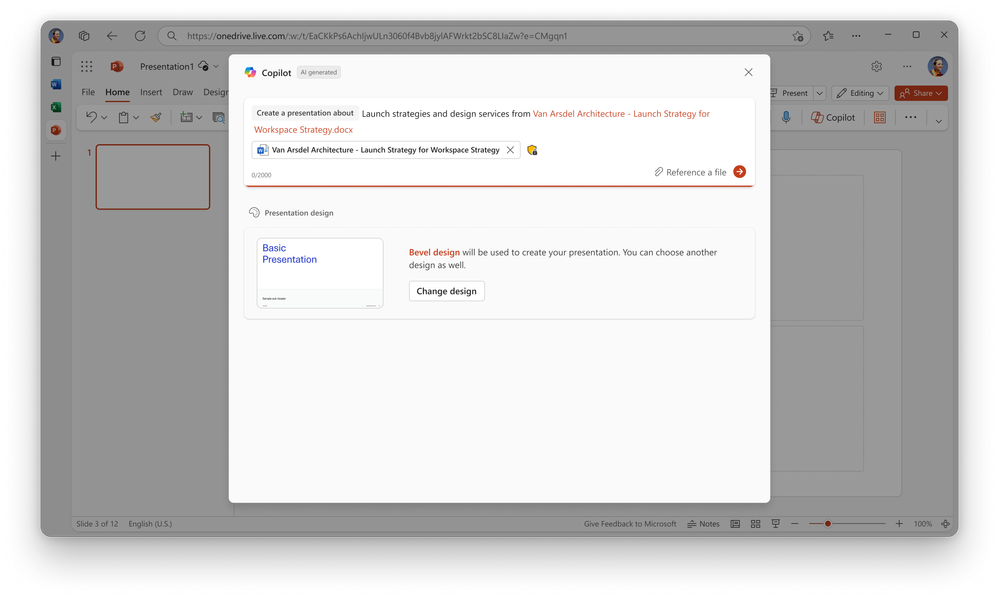
Task: Click the Presentation design section icon
Action: click(254, 213)
